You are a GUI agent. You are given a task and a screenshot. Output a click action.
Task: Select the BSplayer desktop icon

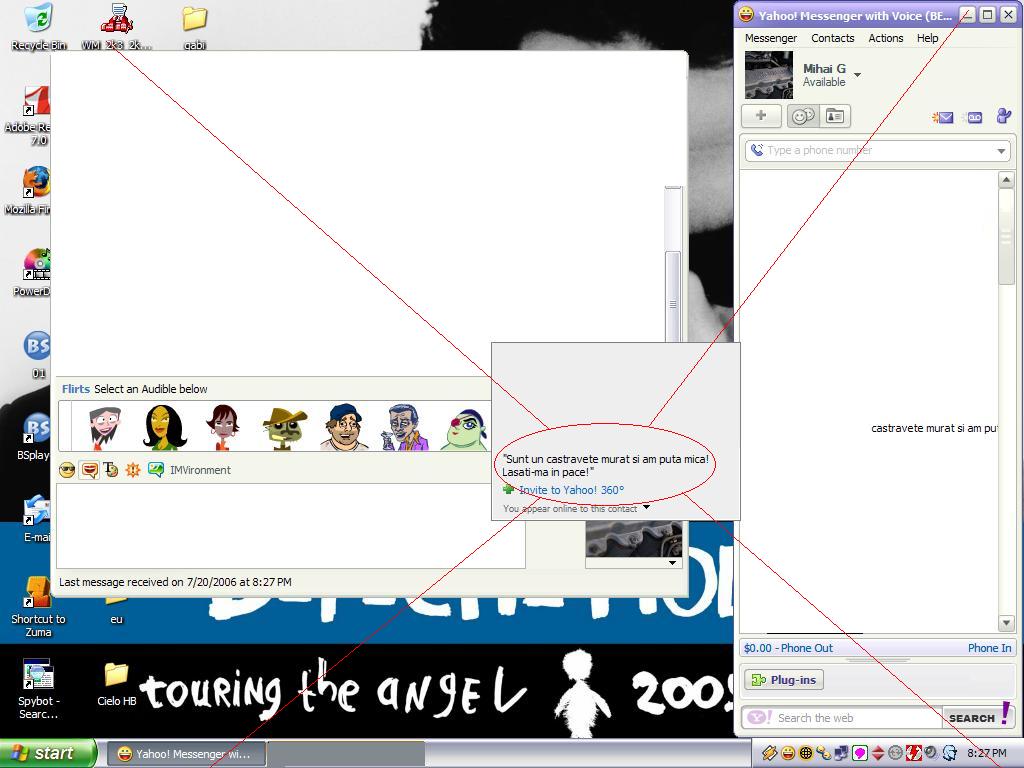(34, 436)
